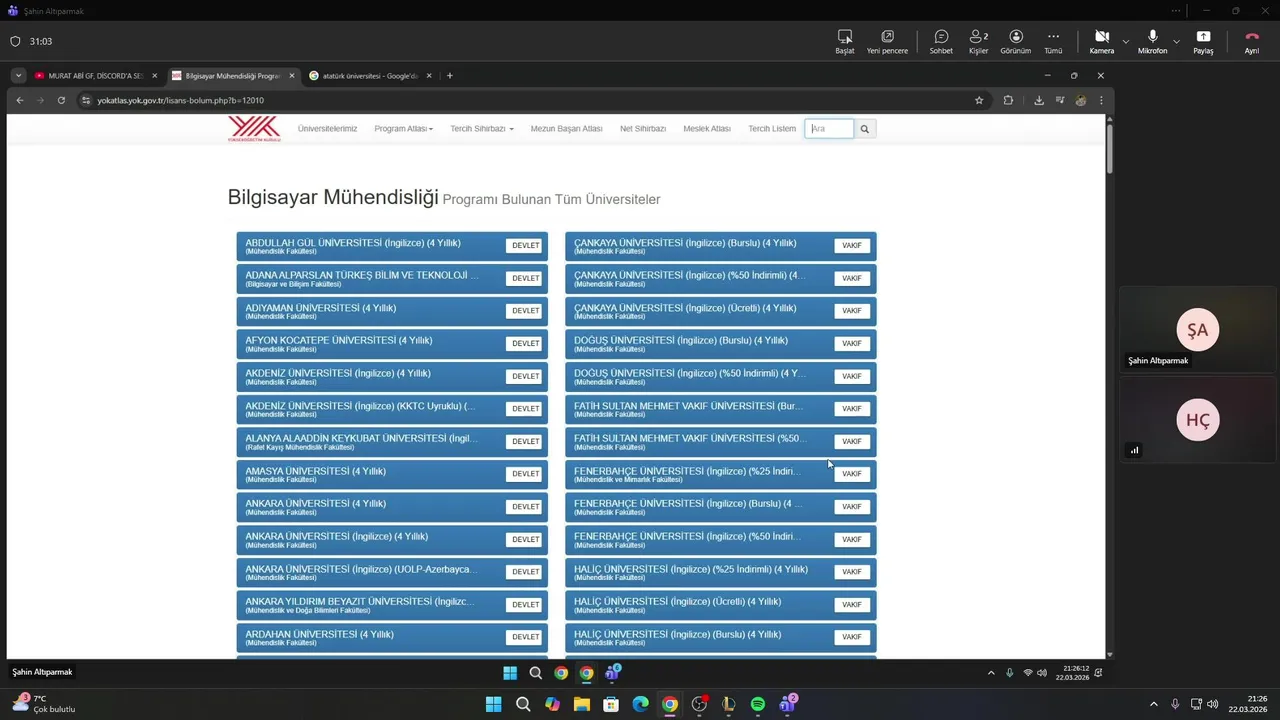The height and width of the screenshot is (720, 1280).
Task: Open the Chrome extensions puzzle icon
Action: [x=1008, y=100]
